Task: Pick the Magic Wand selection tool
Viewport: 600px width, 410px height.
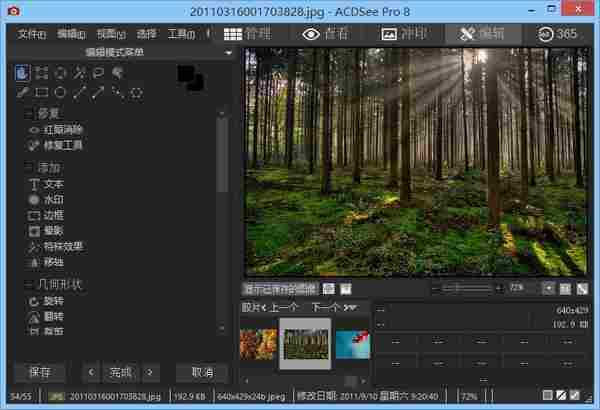Action: tap(80, 73)
